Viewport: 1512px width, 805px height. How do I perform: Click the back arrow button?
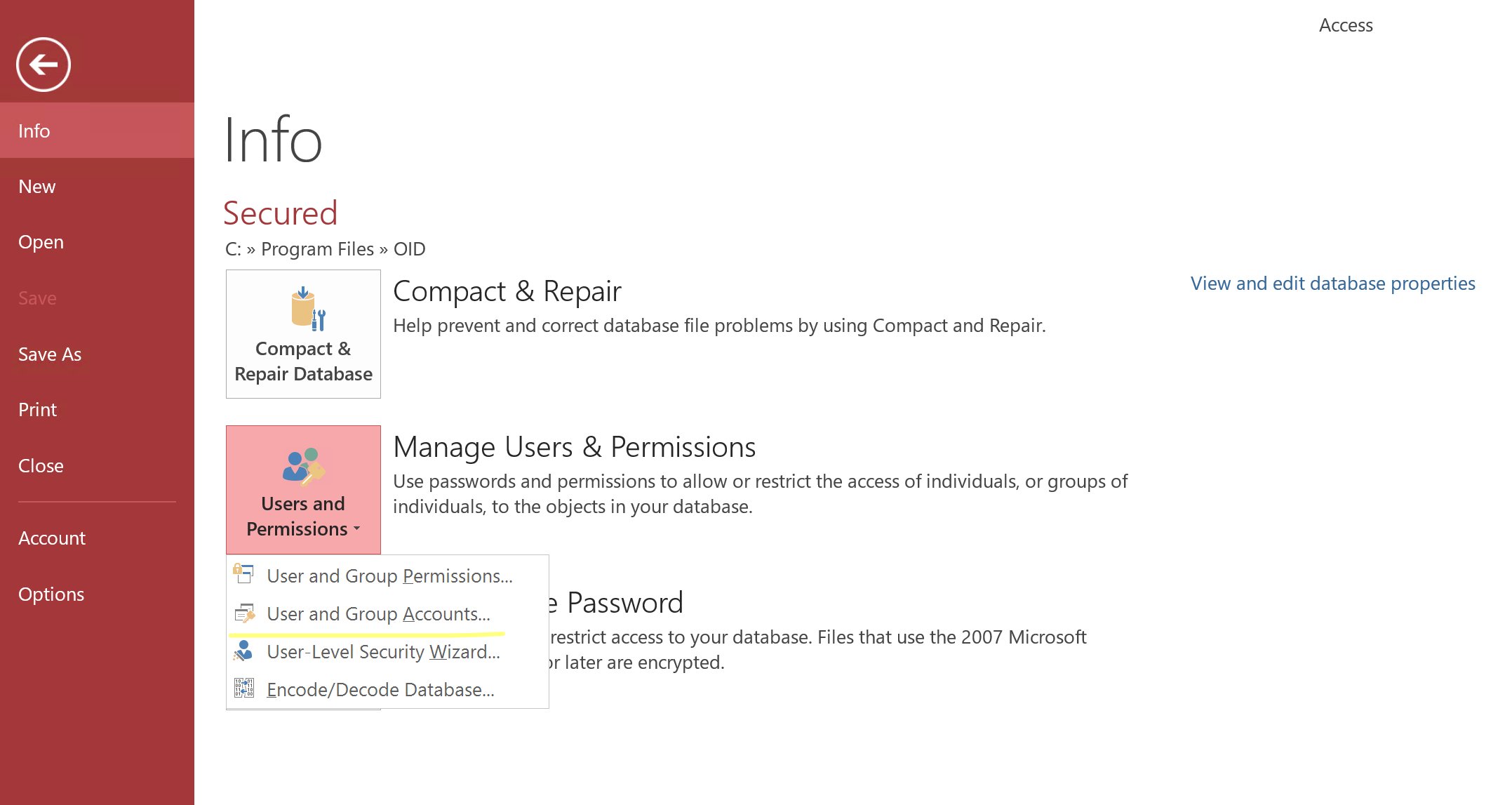click(42, 64)
